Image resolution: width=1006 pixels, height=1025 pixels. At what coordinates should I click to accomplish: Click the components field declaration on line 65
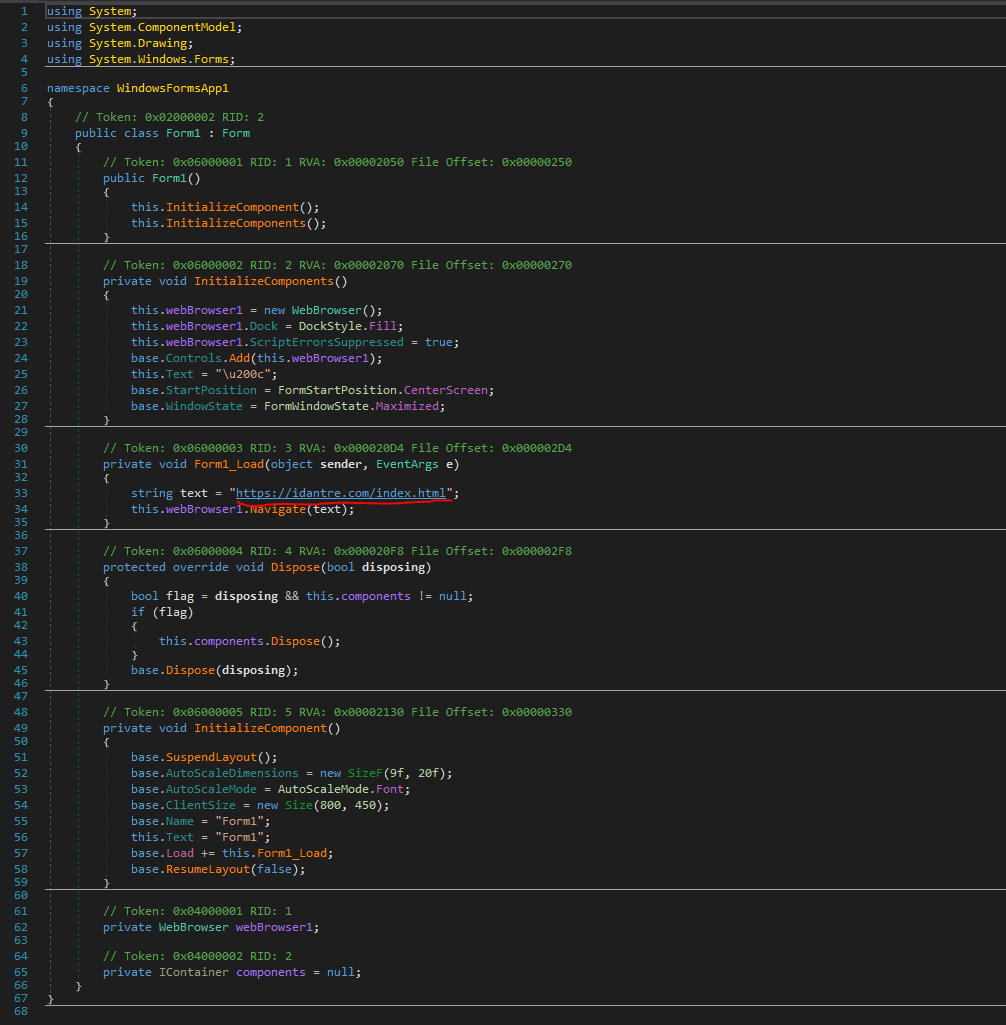click(271, 973)
